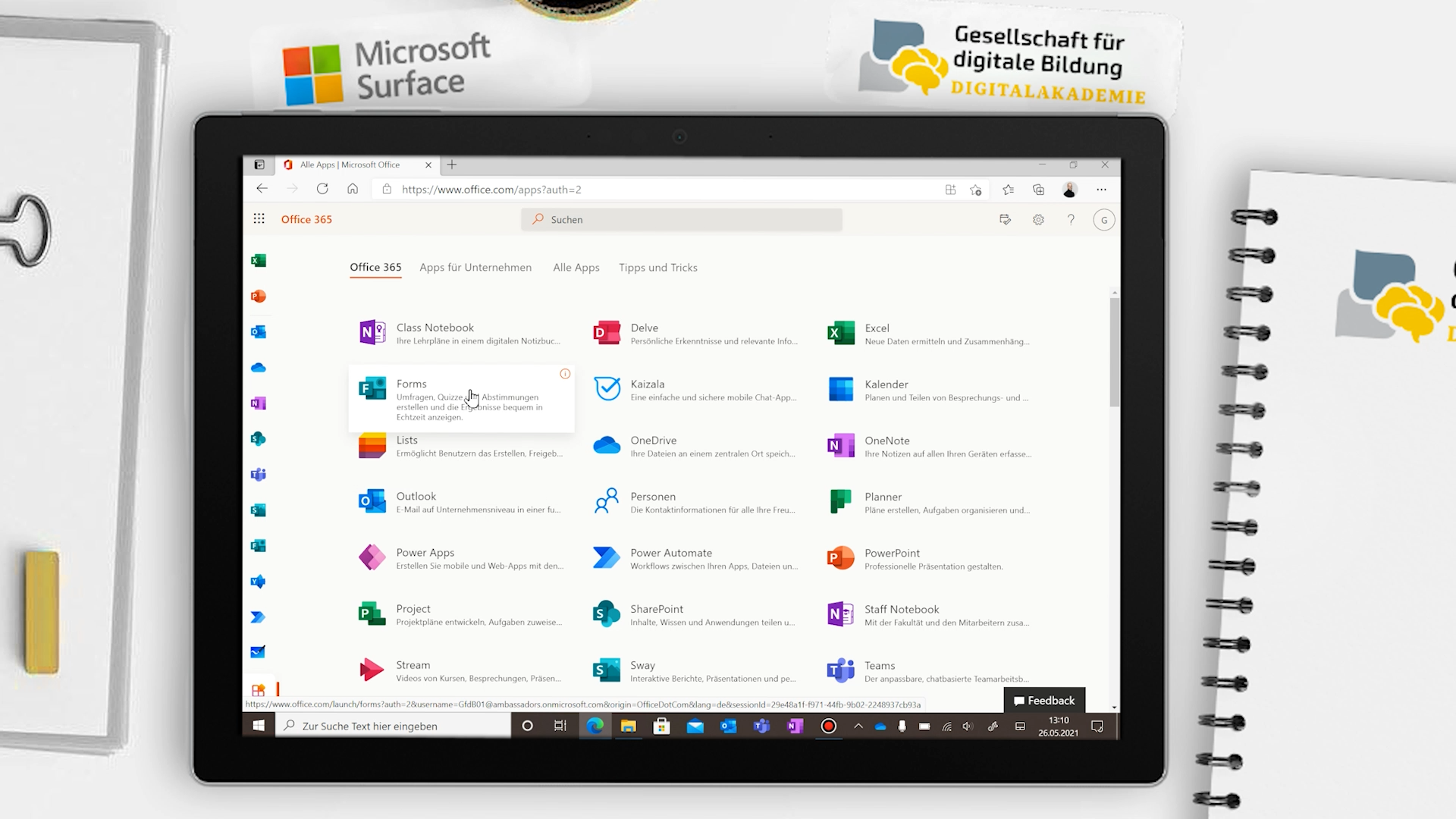Open the Personen app

(x=695, y=501)
